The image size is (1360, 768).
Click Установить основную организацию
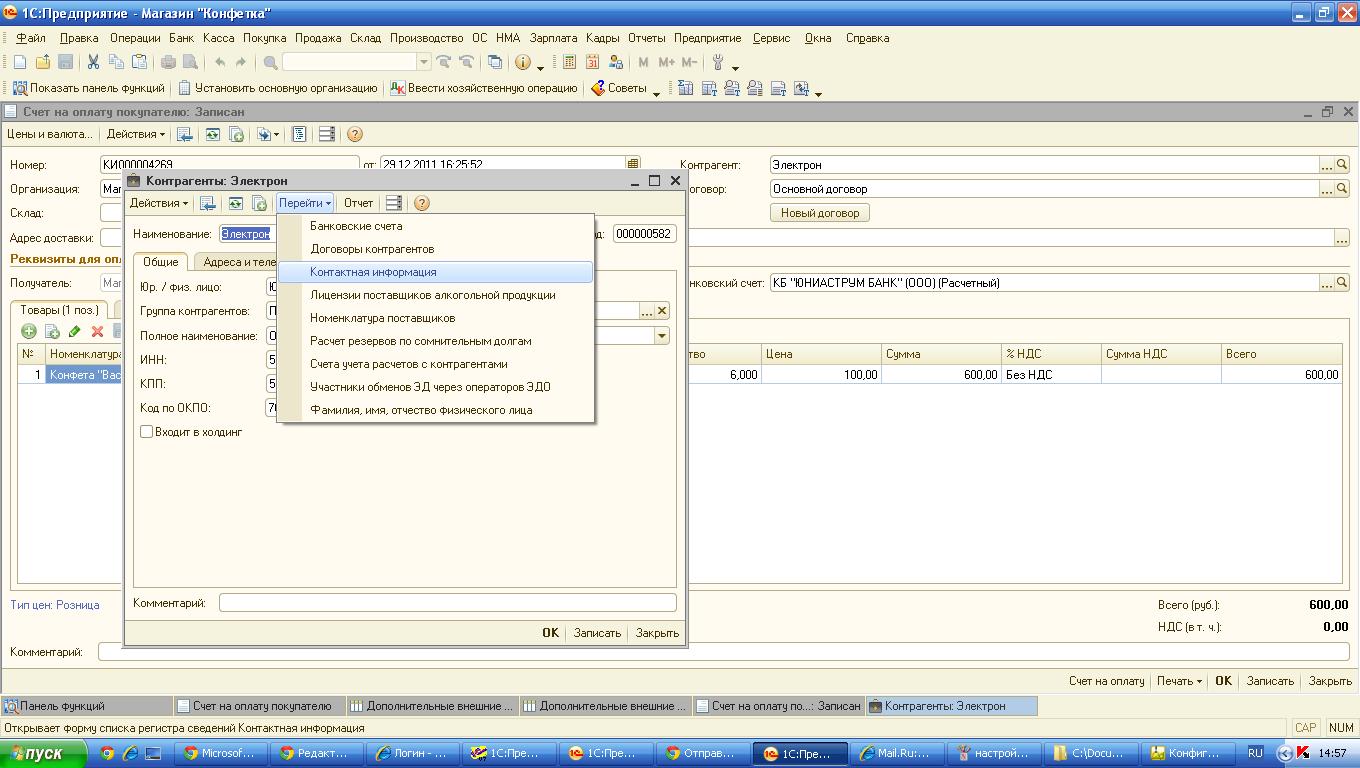[278, 88]
